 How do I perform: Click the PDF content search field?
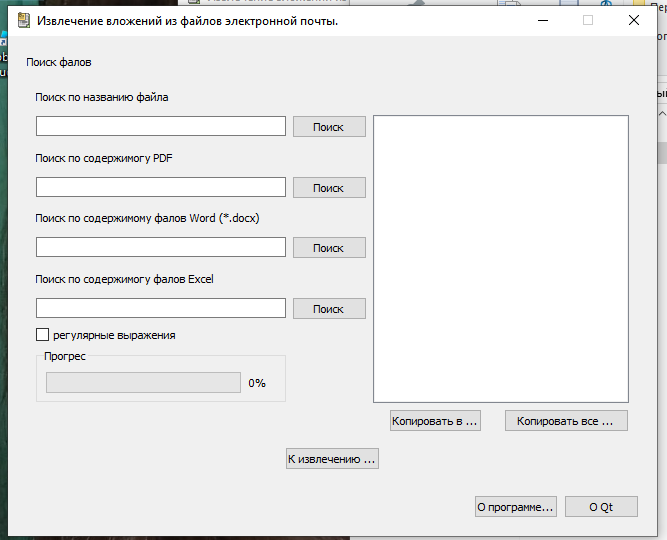coord(161,187)
